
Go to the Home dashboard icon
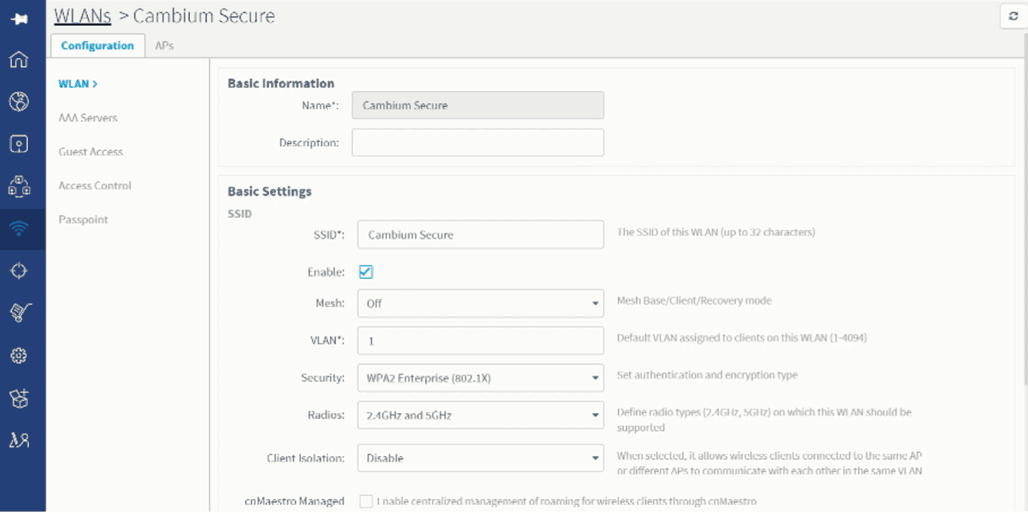[19, 60]
